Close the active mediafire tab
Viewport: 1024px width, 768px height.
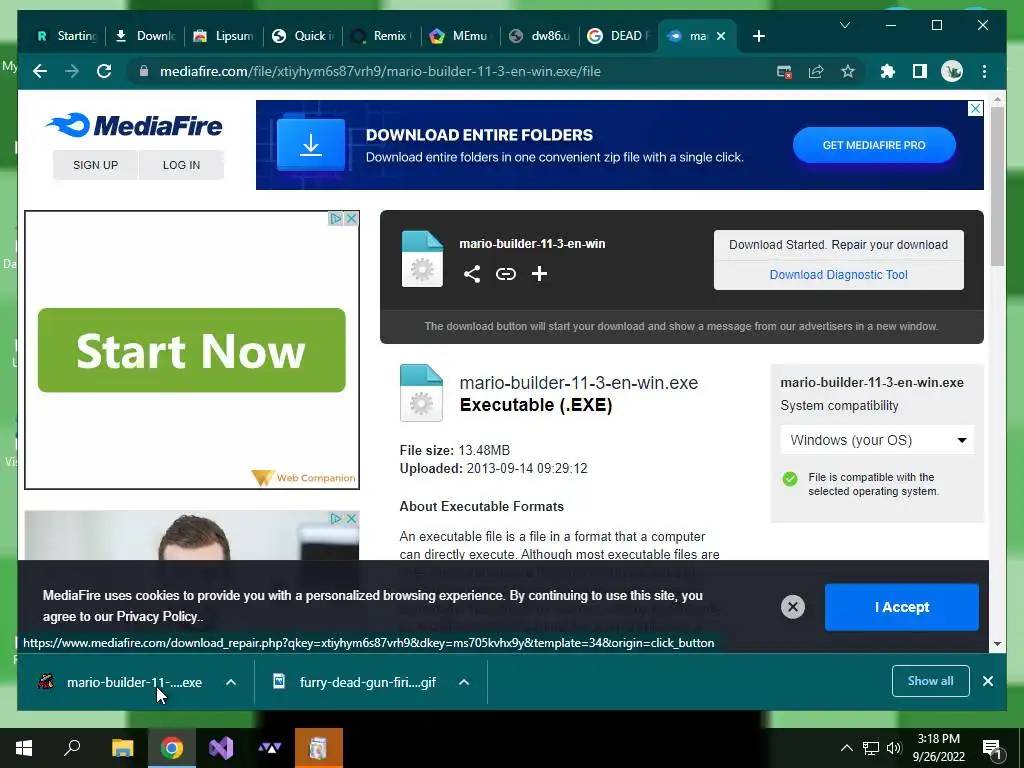721,36
